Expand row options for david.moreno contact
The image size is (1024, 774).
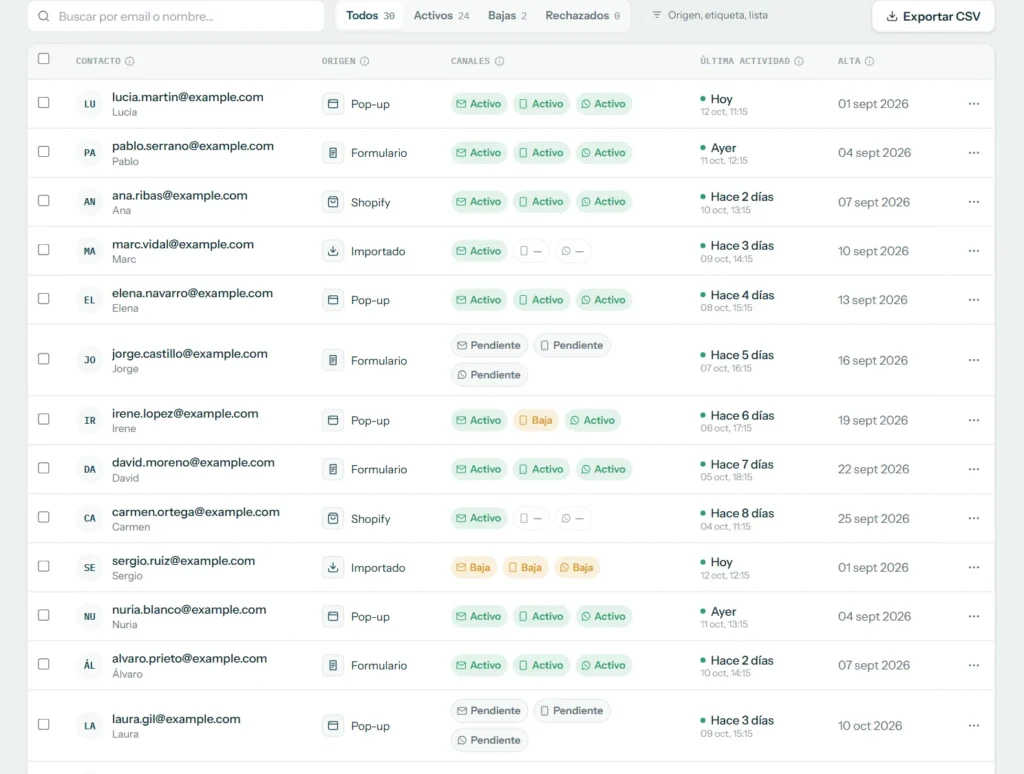tap(974, 469)
